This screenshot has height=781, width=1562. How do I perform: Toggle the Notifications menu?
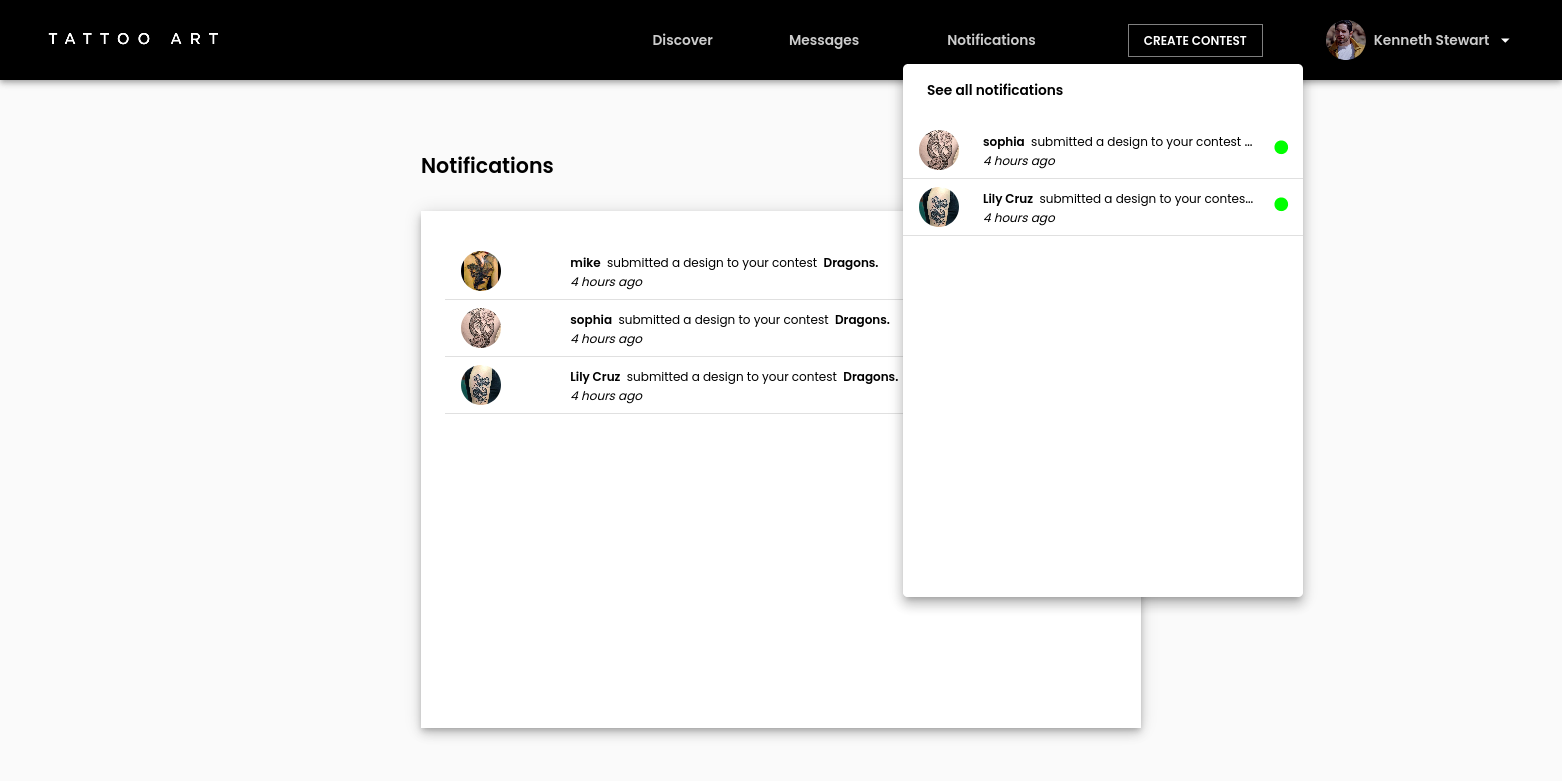(991, 40)
